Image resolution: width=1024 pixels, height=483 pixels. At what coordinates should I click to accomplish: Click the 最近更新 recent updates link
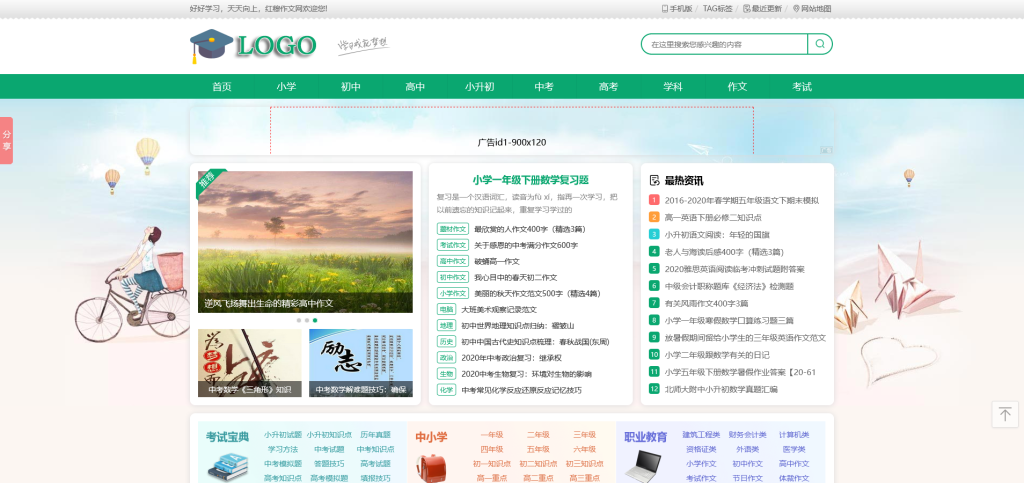765,8
